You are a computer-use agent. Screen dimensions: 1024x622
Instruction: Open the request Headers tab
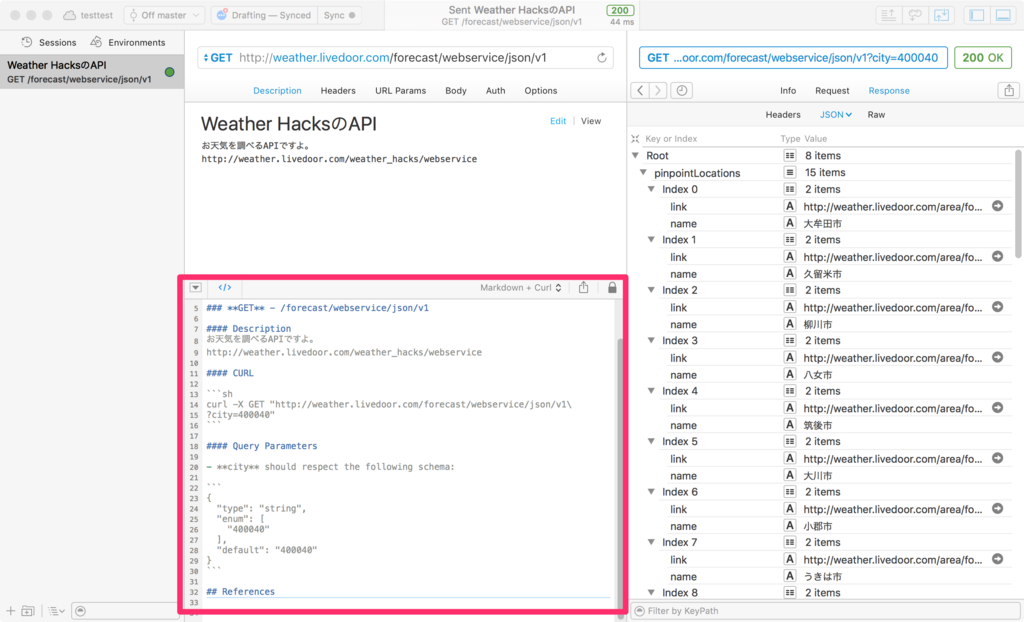(x=338, y=91)
